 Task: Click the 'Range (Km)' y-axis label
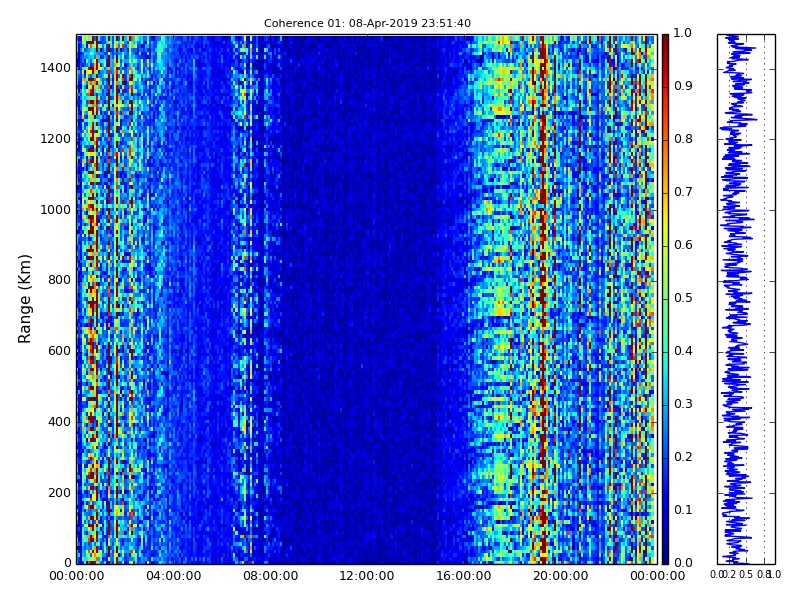(x=24, y=299)
